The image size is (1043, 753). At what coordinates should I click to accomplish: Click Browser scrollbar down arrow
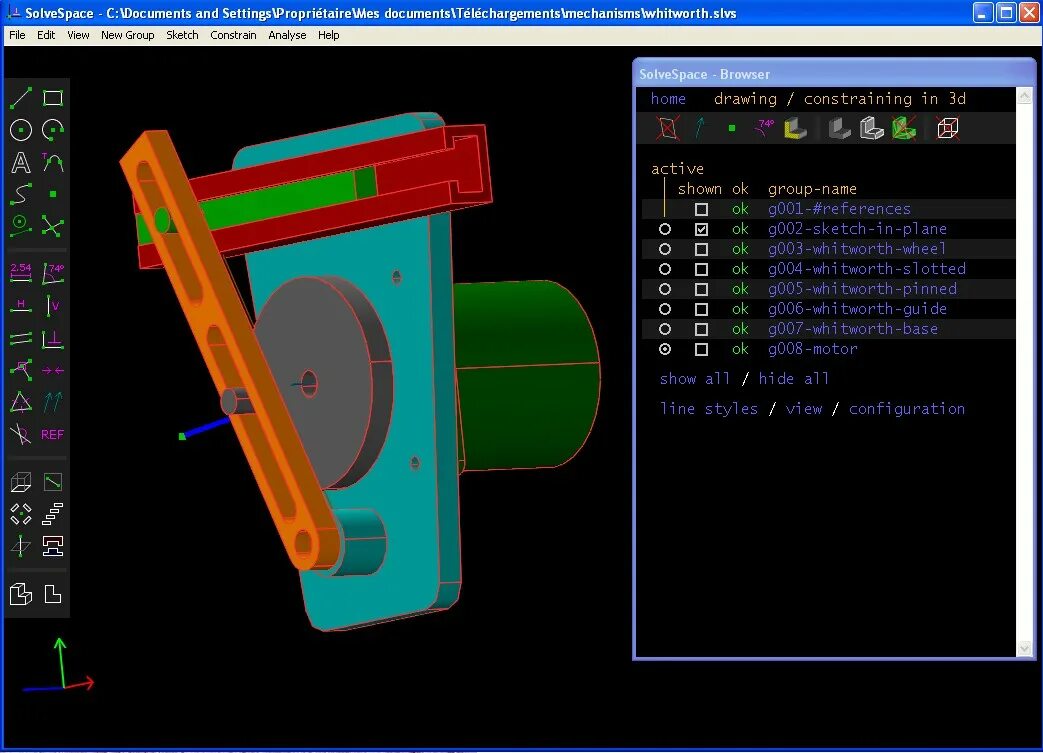[x=1024, y=648]
